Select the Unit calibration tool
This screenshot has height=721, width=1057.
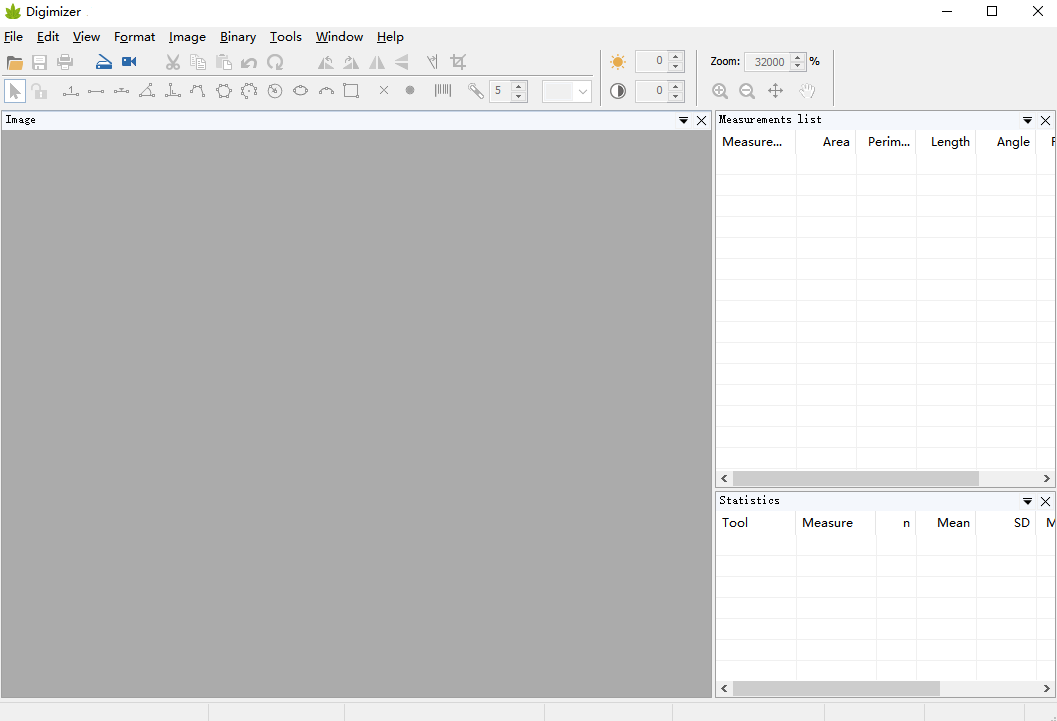pos(71,91)
